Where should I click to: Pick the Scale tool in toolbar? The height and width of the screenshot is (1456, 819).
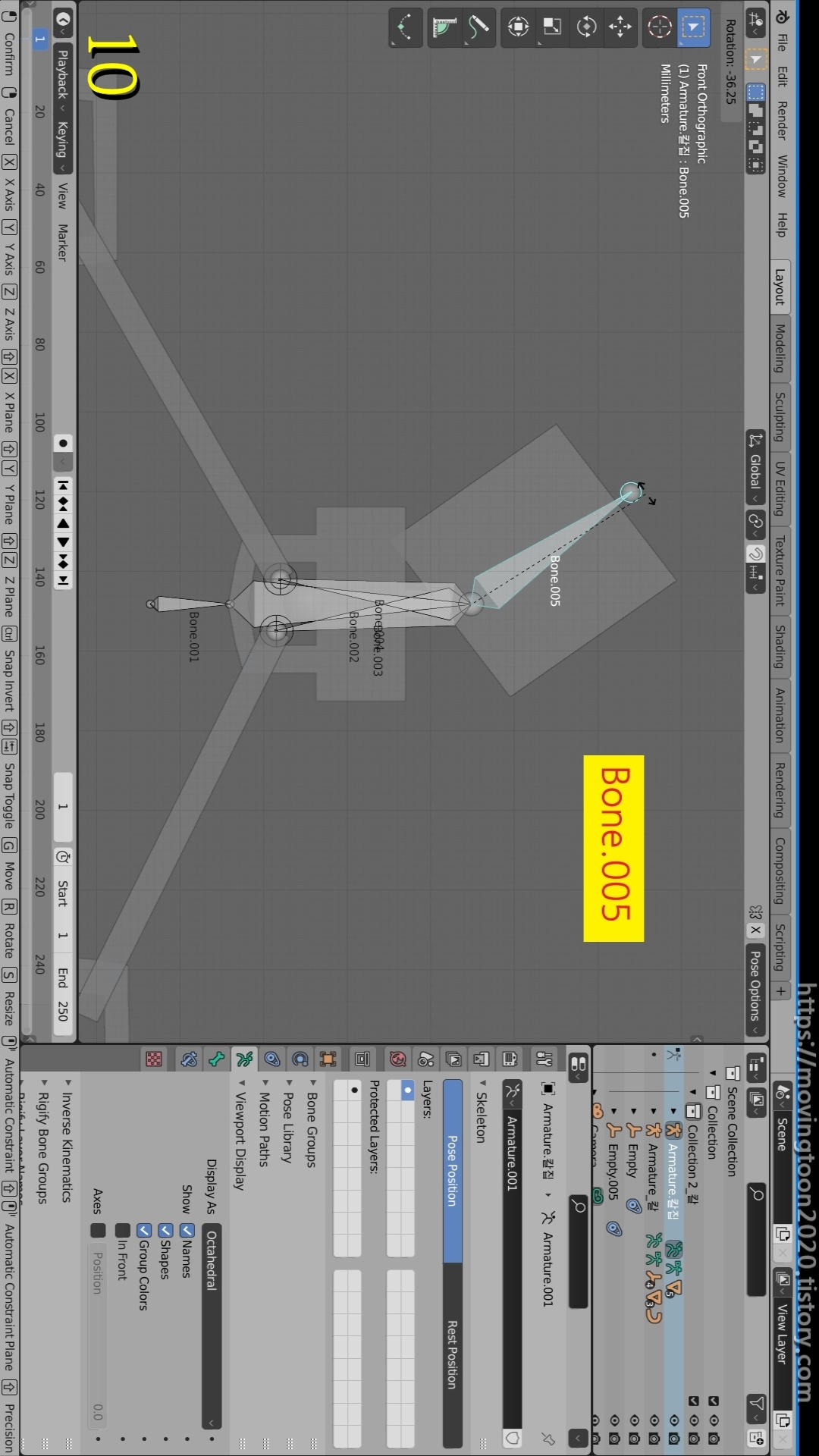click(x=552, y=27)
